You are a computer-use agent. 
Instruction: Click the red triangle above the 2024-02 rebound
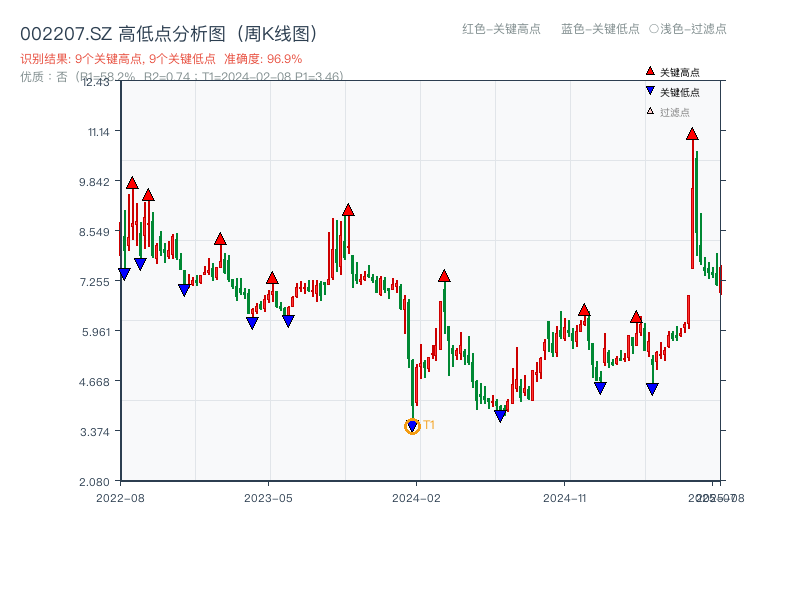pos(444,276)
